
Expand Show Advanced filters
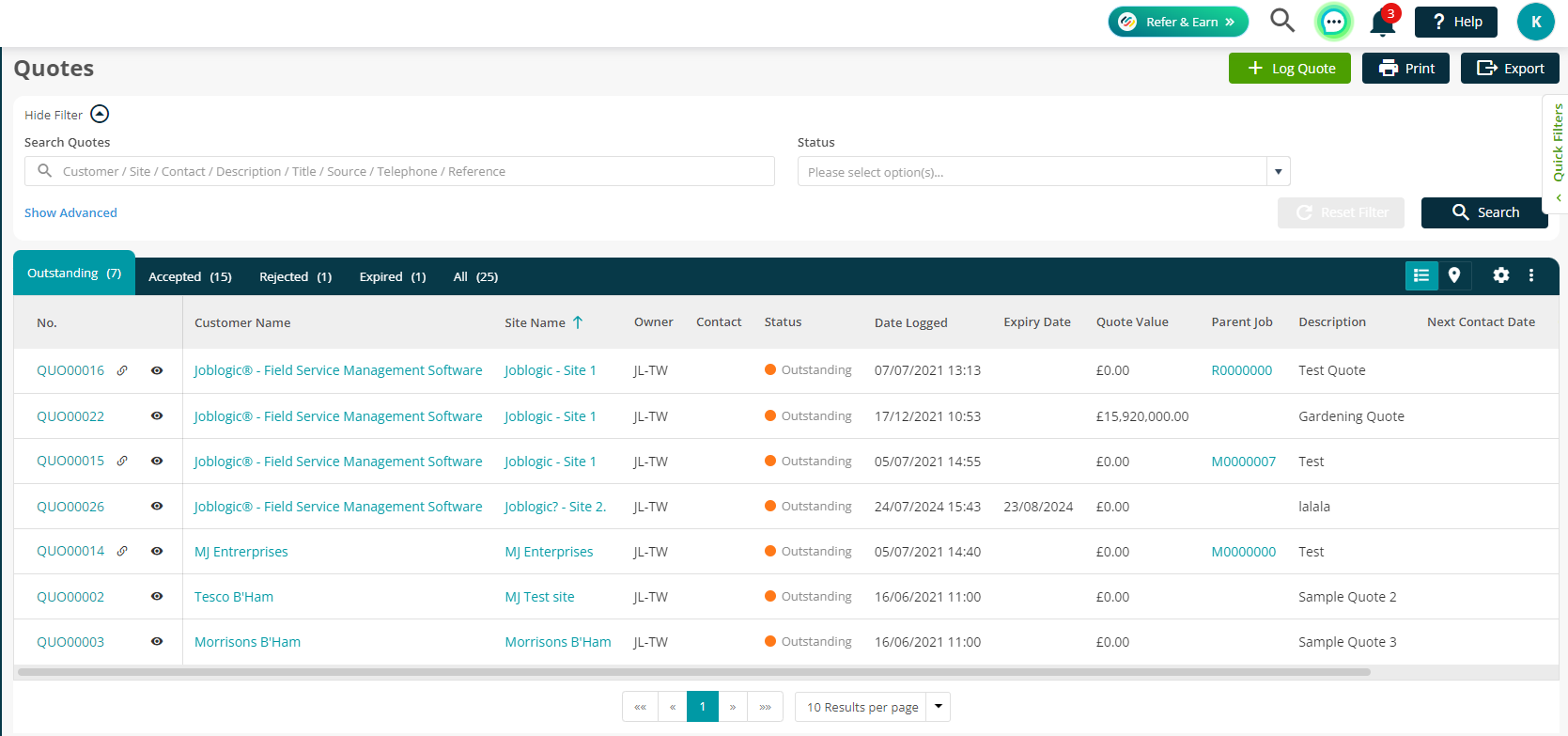point(70,212)
